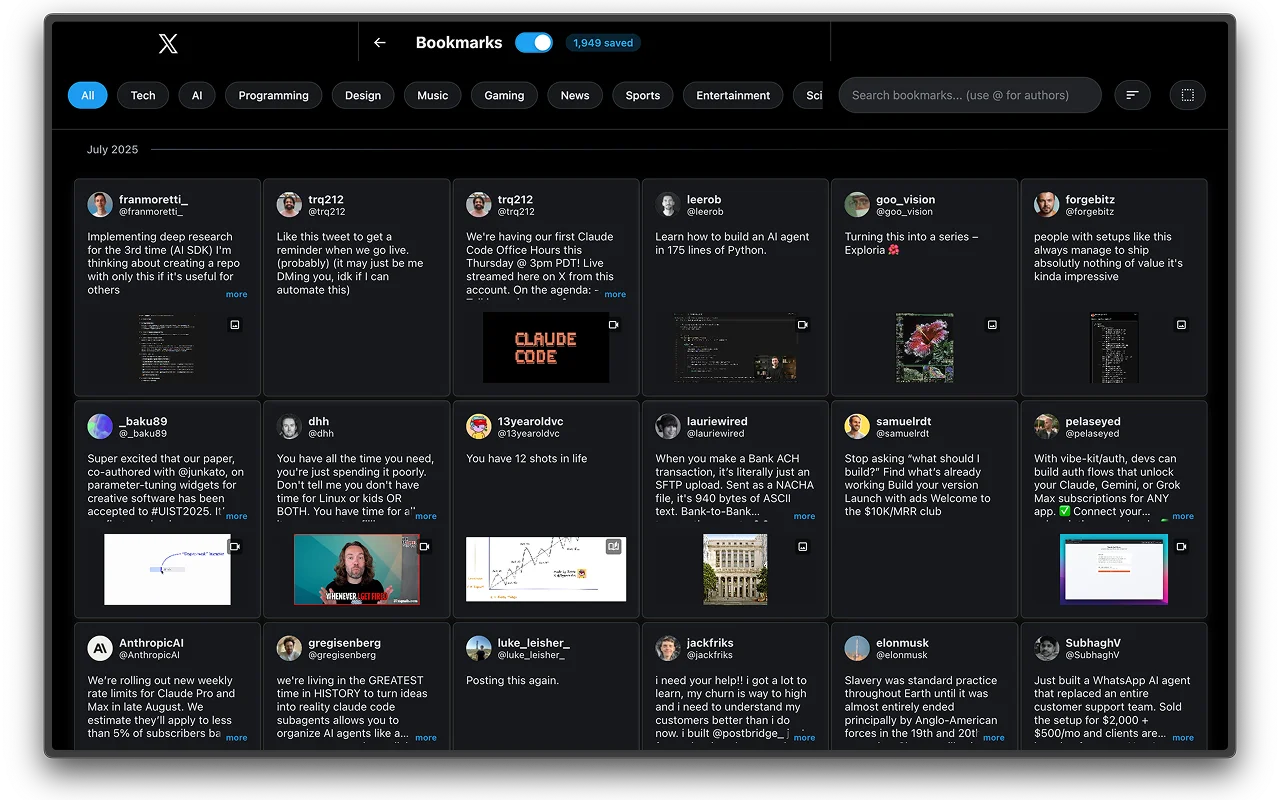Expand 'more' on franmoretti_ post

[236, 294]
